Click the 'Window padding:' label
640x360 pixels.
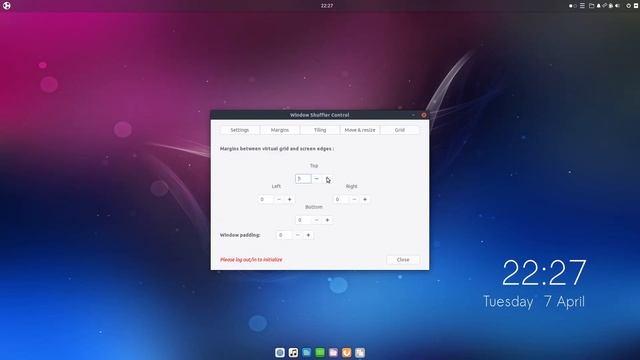click(x=240, y=235)
